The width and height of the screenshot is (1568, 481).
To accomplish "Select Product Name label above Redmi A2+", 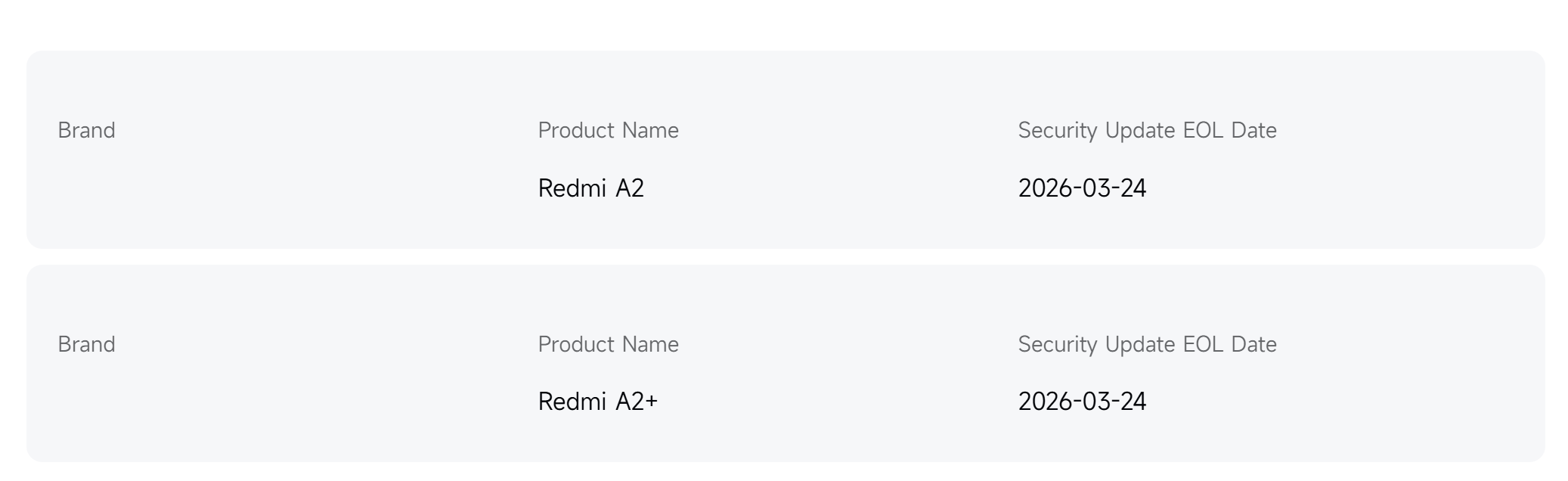I will (608, 345).
